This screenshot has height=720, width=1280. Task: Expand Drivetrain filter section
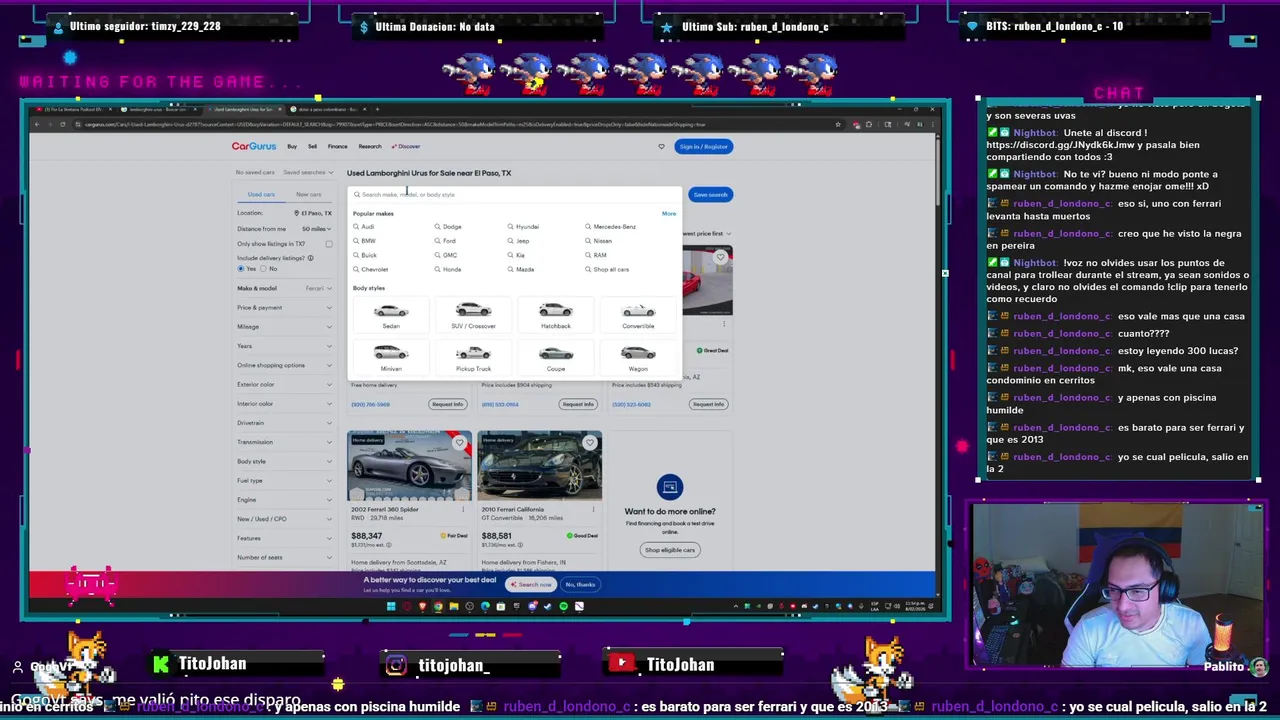click(x=285, y=423)
